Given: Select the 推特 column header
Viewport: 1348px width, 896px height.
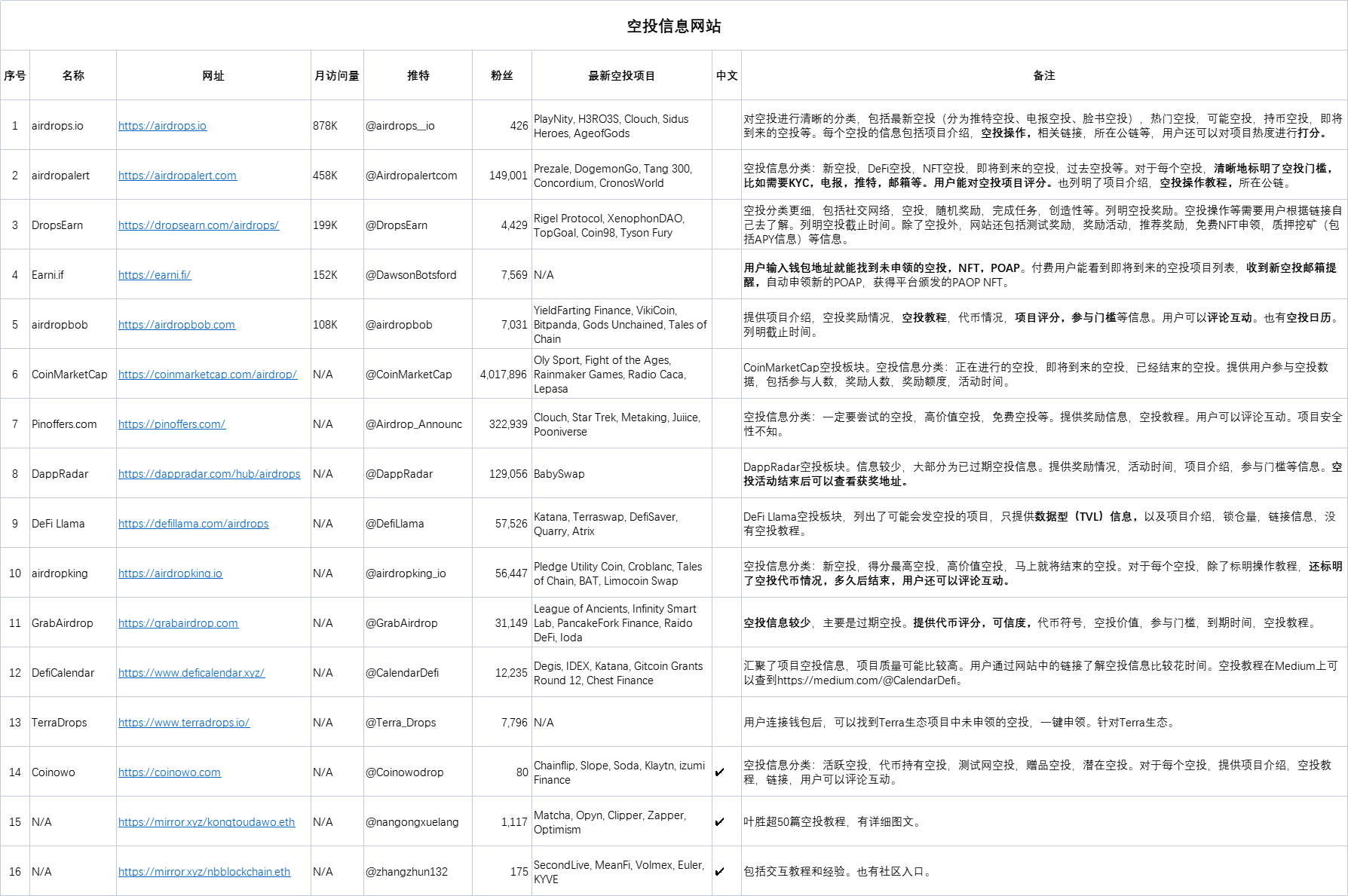Looking at the screenshot, I should click(x=418, y=75).
